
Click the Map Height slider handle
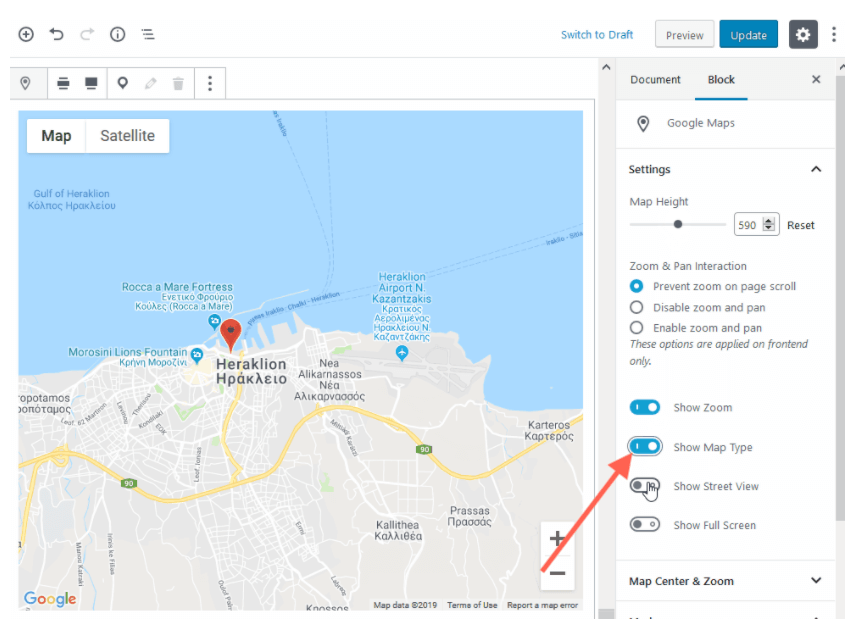[x=678, y=224]
